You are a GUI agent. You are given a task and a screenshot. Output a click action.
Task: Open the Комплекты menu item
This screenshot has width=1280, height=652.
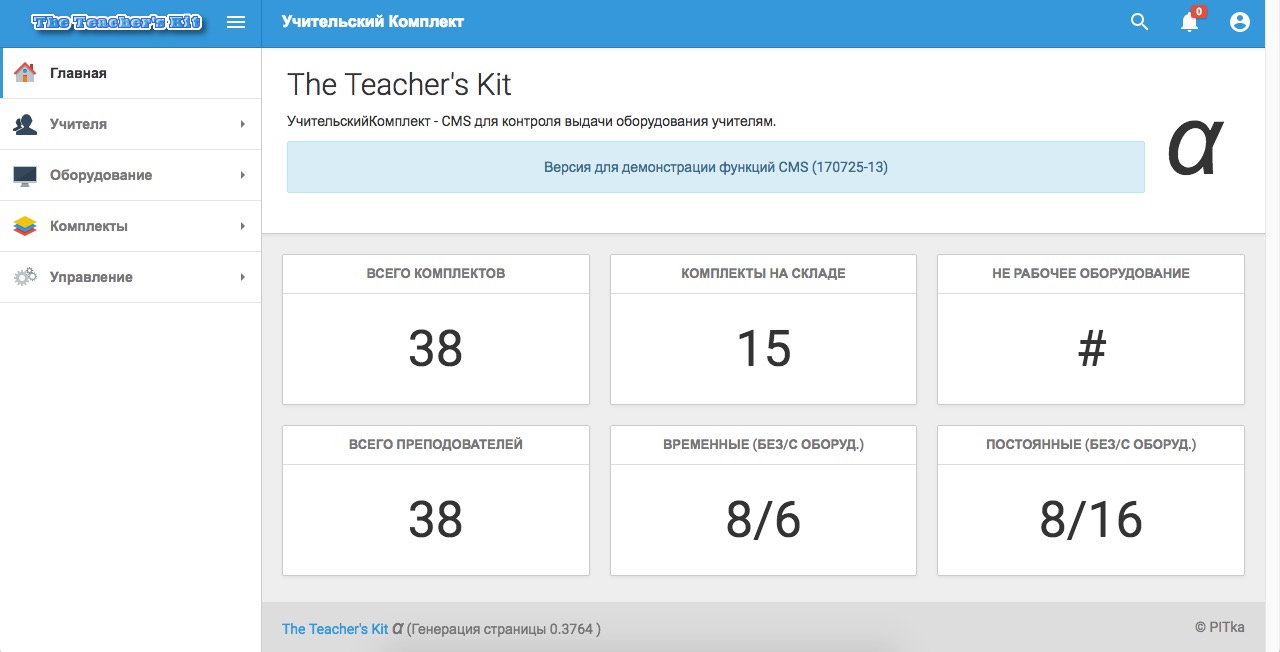click(131, 226)
